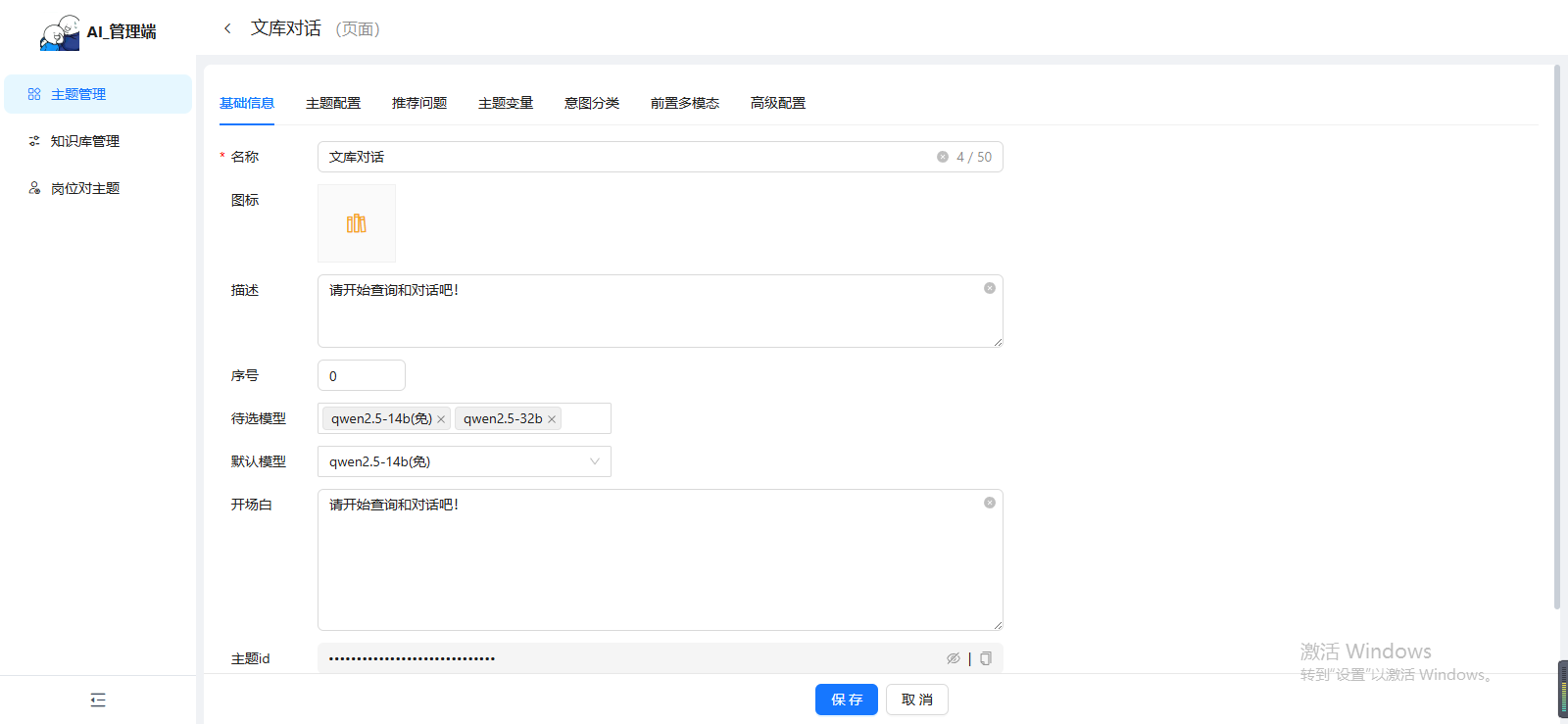Open the 待选模型 multi-select box

[585, 418]
